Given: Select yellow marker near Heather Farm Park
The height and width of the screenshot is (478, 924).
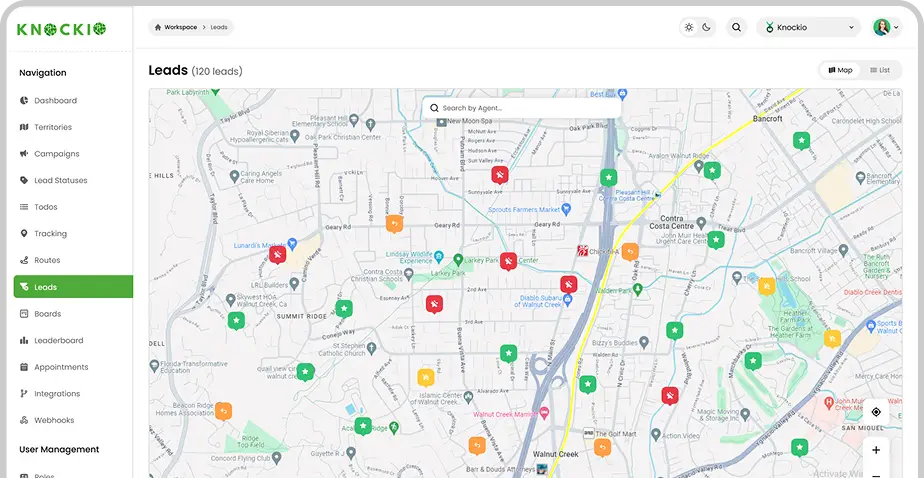Looking at the screenshot, I should coord(832,339).
